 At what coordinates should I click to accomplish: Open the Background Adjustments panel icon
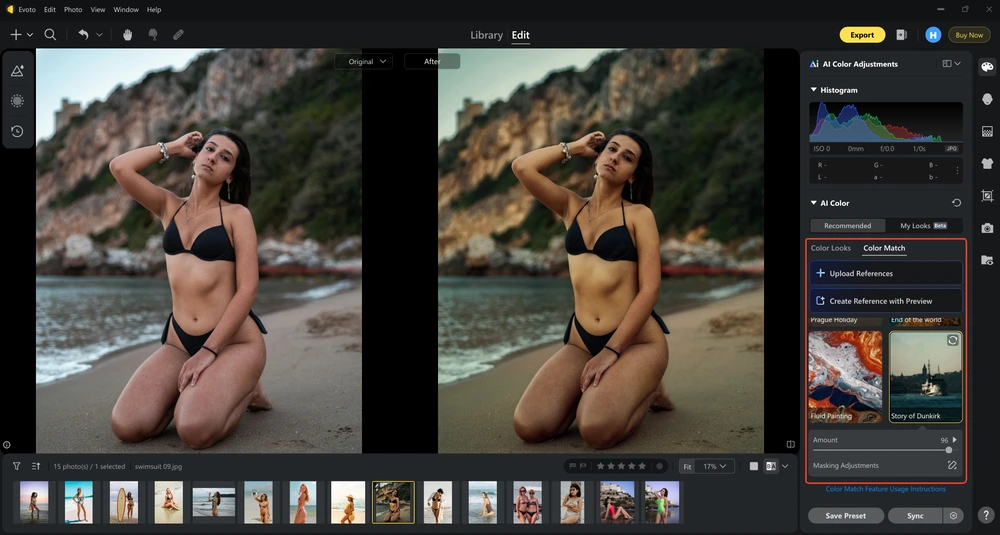[987, 131]
